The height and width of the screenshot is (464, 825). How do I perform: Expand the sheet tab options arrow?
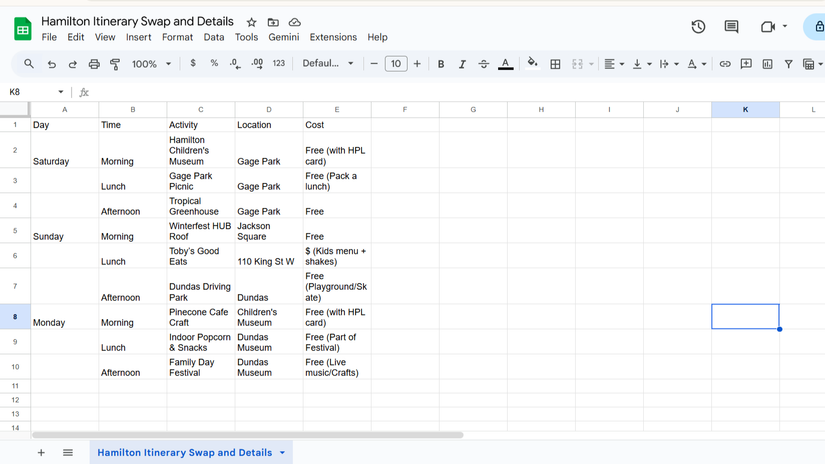point(282,453)
